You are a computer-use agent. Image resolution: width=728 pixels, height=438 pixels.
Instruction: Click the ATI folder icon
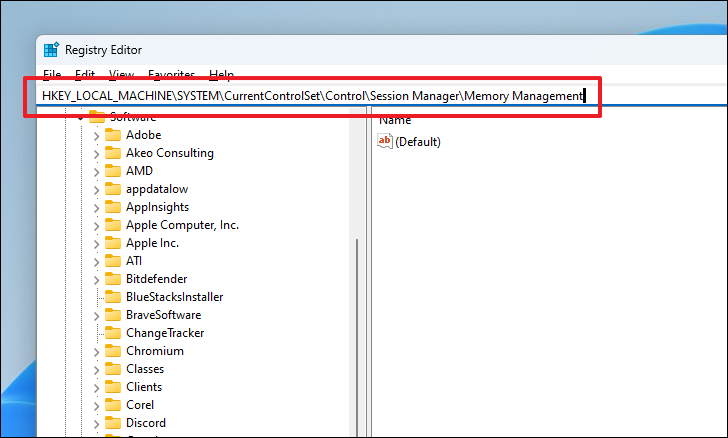coord(113,261)
